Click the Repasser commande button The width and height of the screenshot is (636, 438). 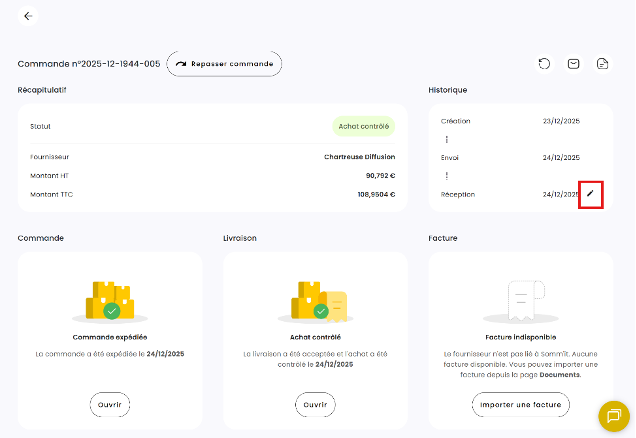224,64
